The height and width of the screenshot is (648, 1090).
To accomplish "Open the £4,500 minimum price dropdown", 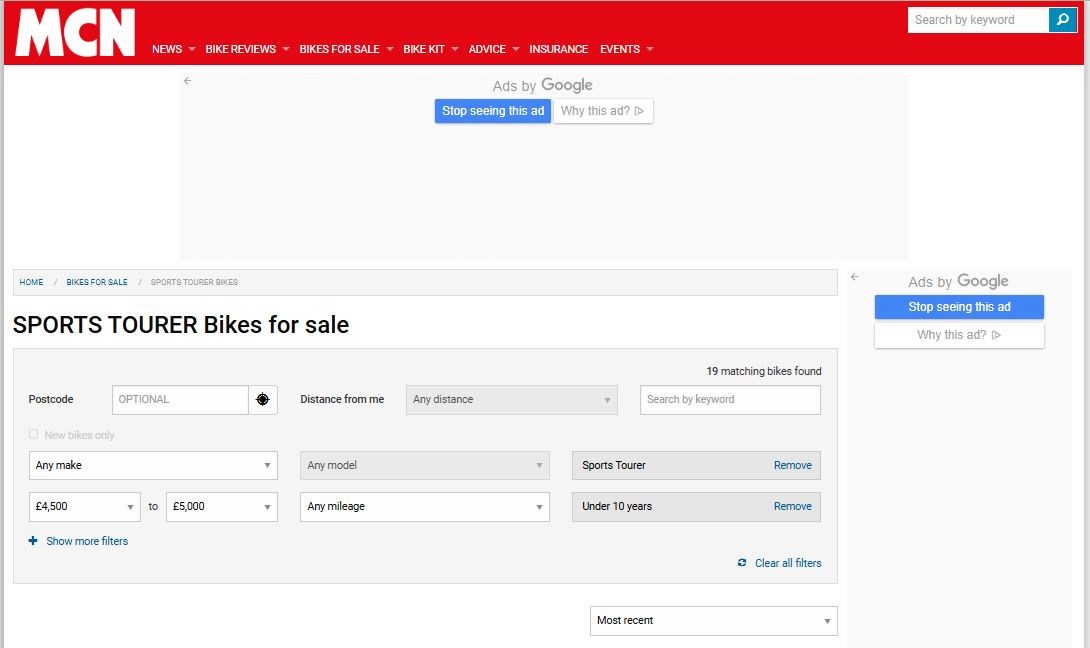I will 84,507.
